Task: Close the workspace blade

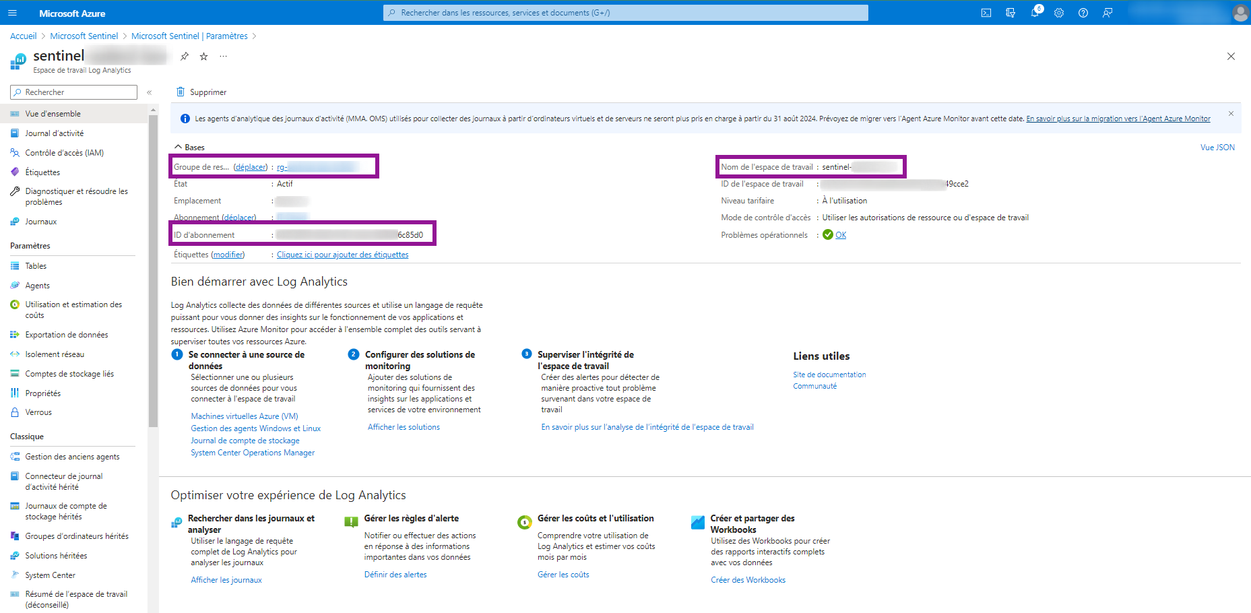Action: pos(1231,57)
